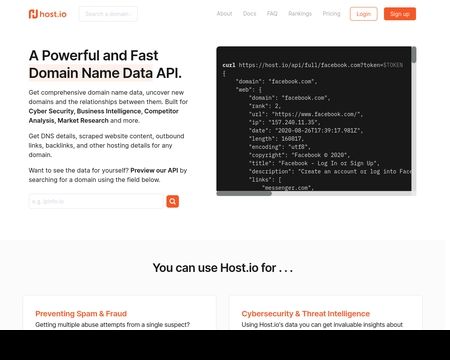Click the host.io logo
Image resolution: width=450 pixels, height=360 pixels.
48,14
